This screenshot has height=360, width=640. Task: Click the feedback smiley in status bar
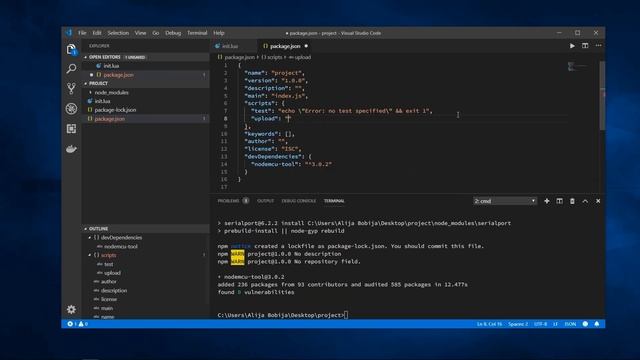pos(585,324)
